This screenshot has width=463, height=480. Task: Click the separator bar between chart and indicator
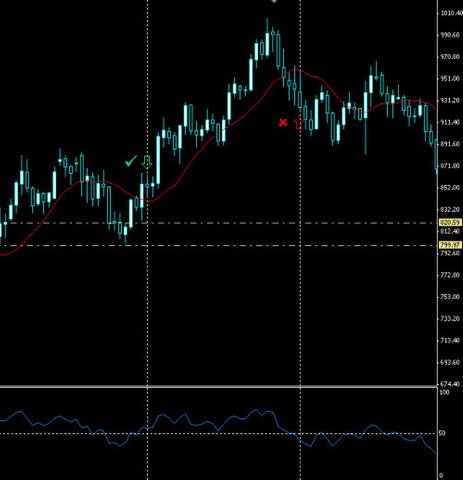point(218,387)
